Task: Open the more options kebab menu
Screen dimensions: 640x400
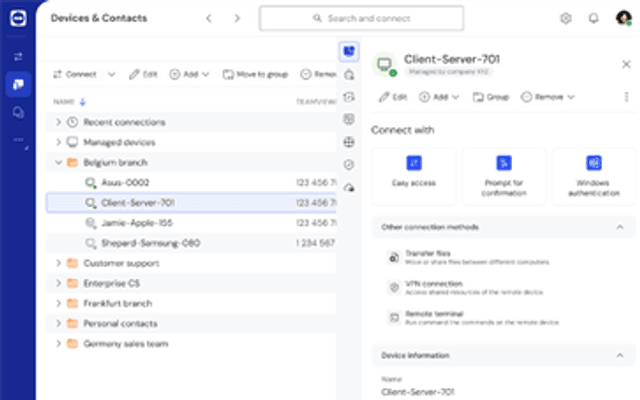Action: pos(626,97)
